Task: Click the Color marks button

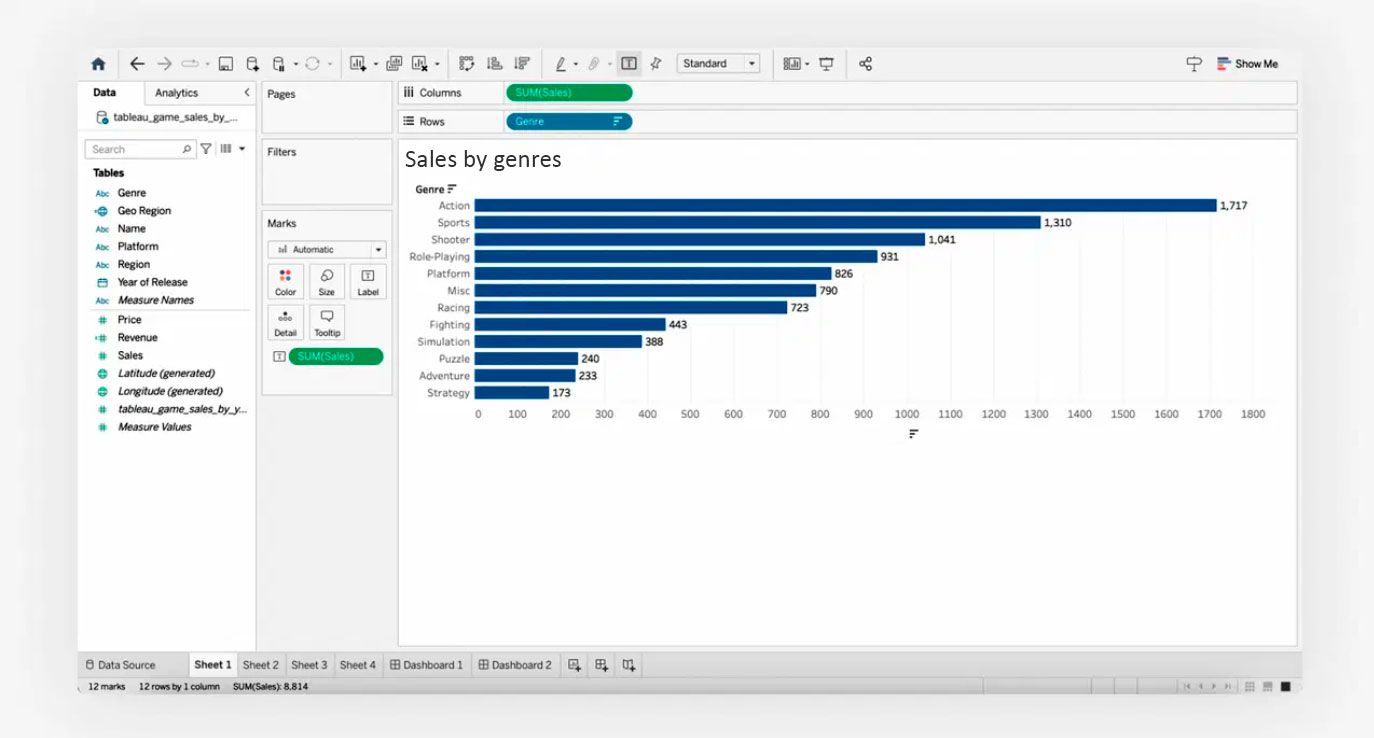Action: point(285,282)
